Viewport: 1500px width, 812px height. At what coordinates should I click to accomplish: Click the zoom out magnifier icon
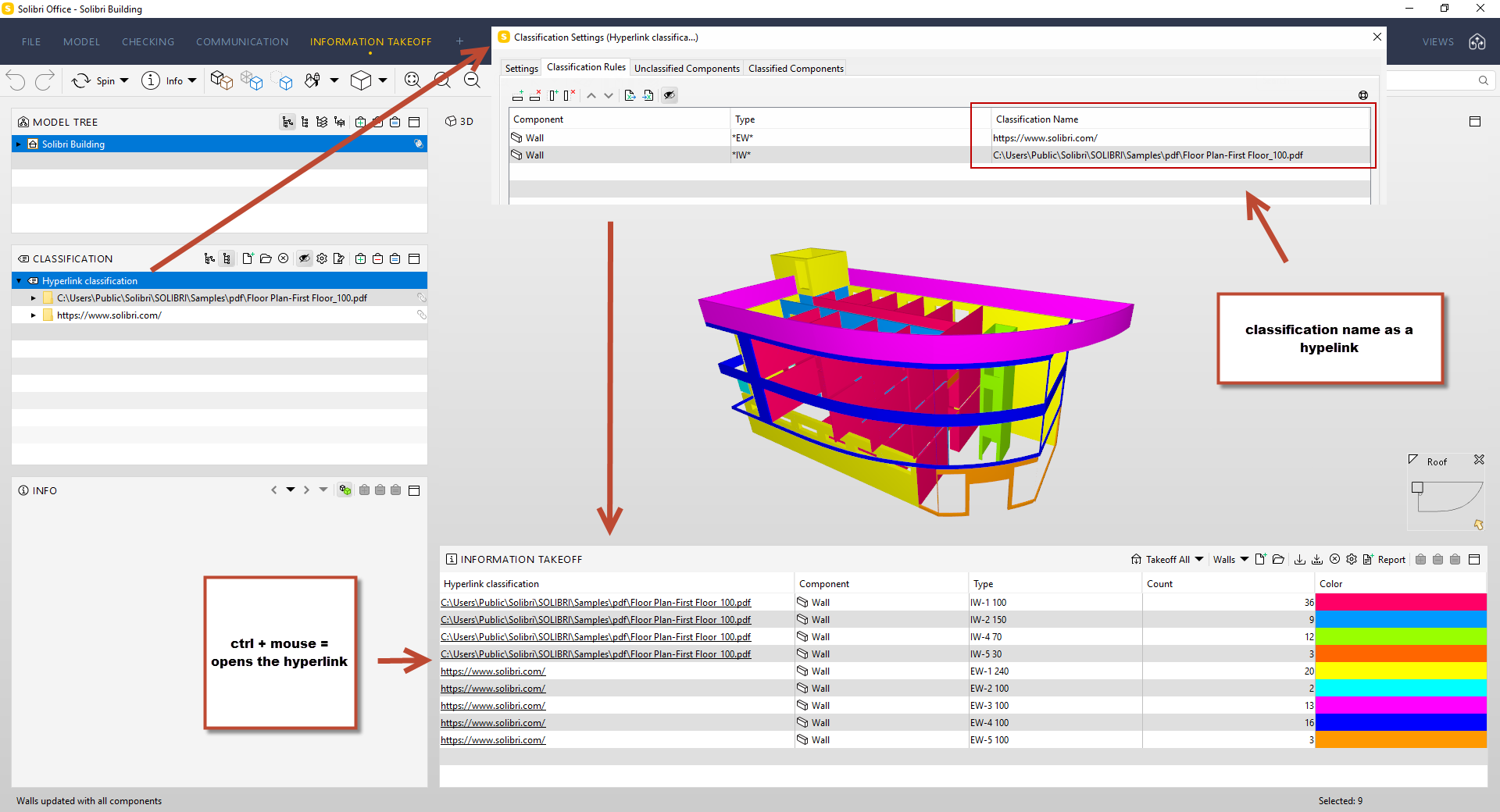click(472, 80)
